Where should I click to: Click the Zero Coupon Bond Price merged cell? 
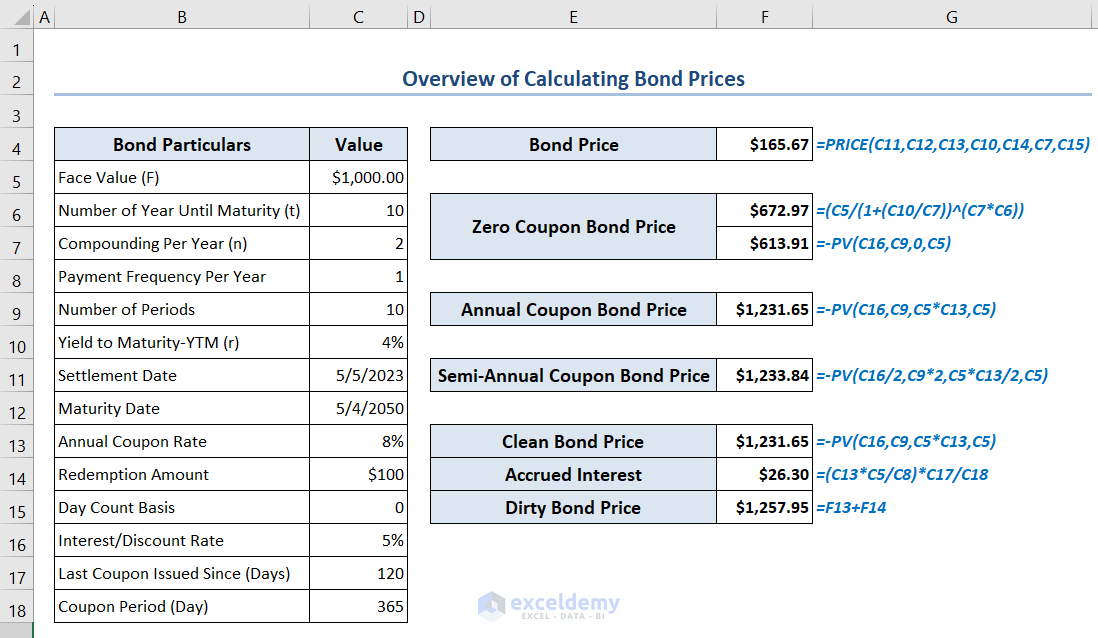[573, 227]
